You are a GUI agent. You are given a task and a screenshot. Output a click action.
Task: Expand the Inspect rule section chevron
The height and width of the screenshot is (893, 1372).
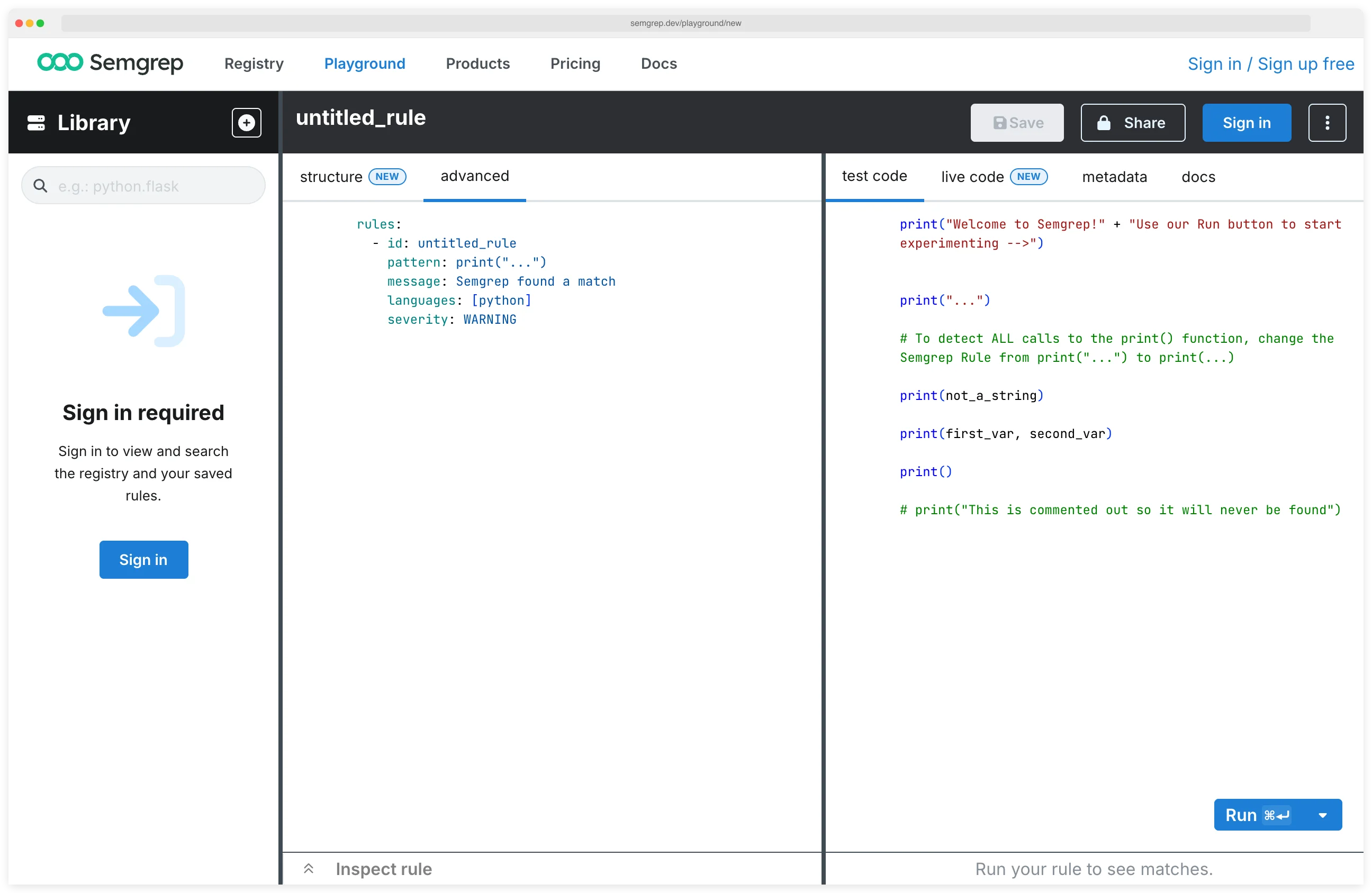[x=309, y=868]
